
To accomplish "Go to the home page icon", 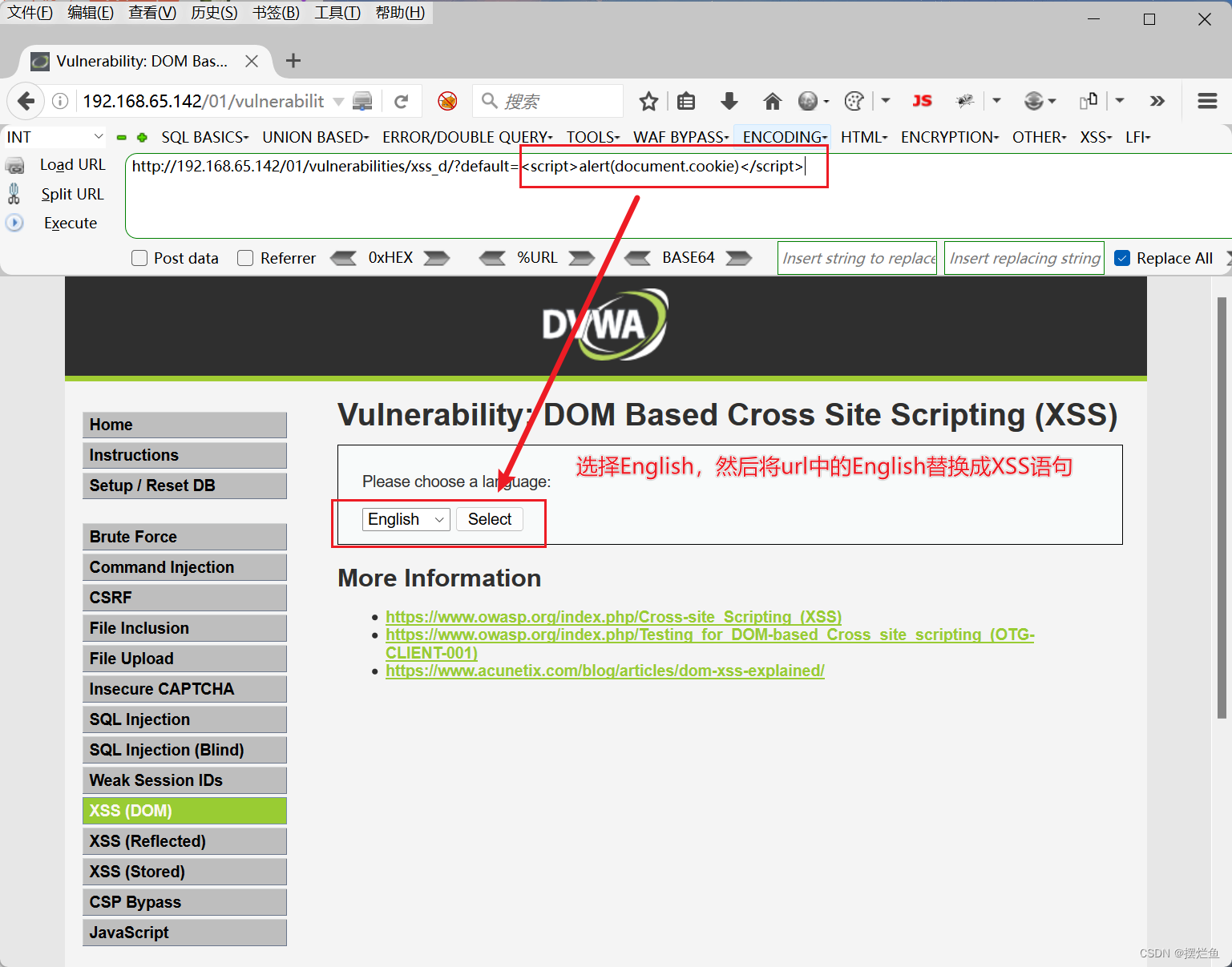I will tap(772, 101).
